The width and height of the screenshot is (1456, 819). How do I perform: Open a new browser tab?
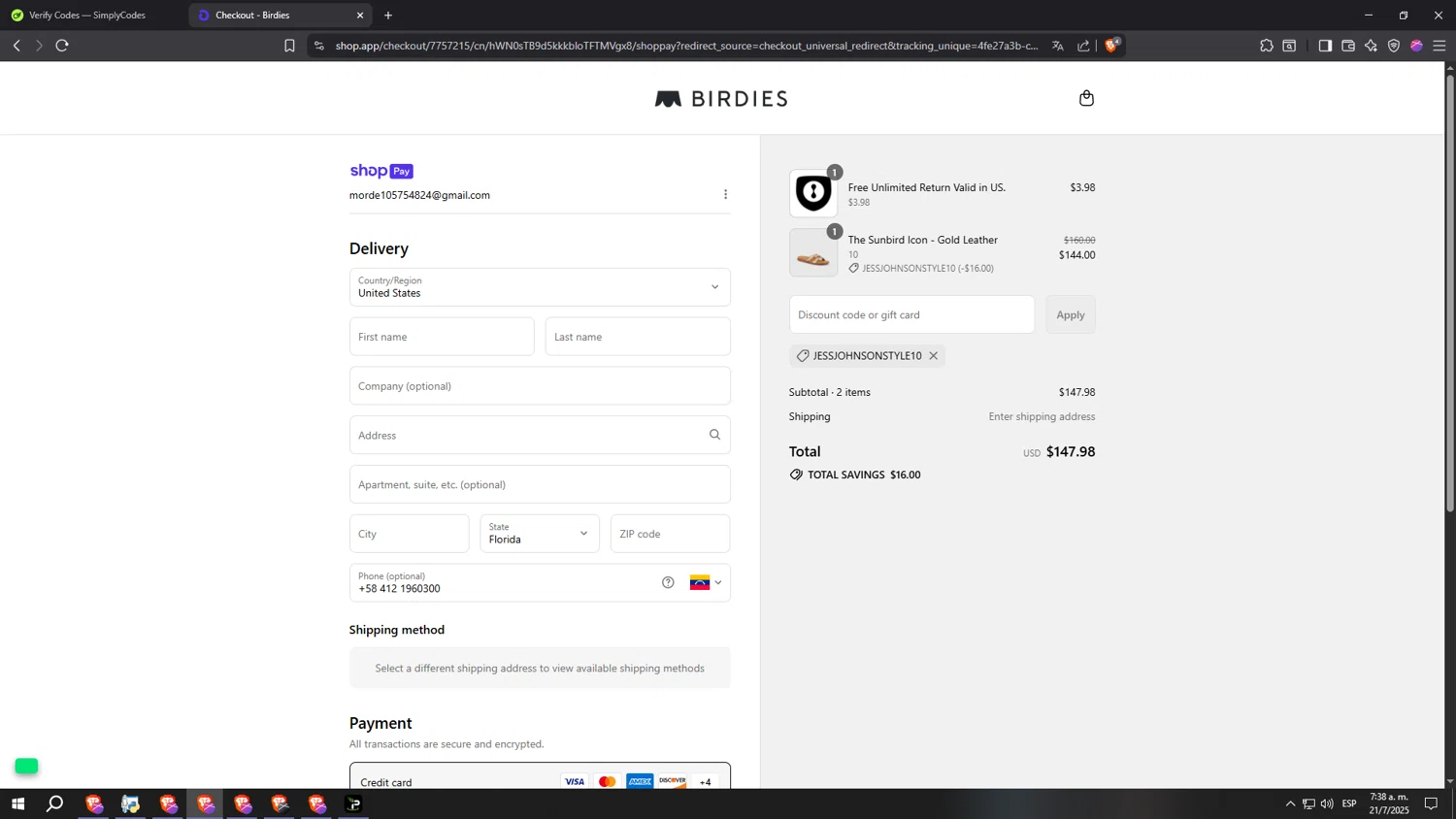coord(388,16)
